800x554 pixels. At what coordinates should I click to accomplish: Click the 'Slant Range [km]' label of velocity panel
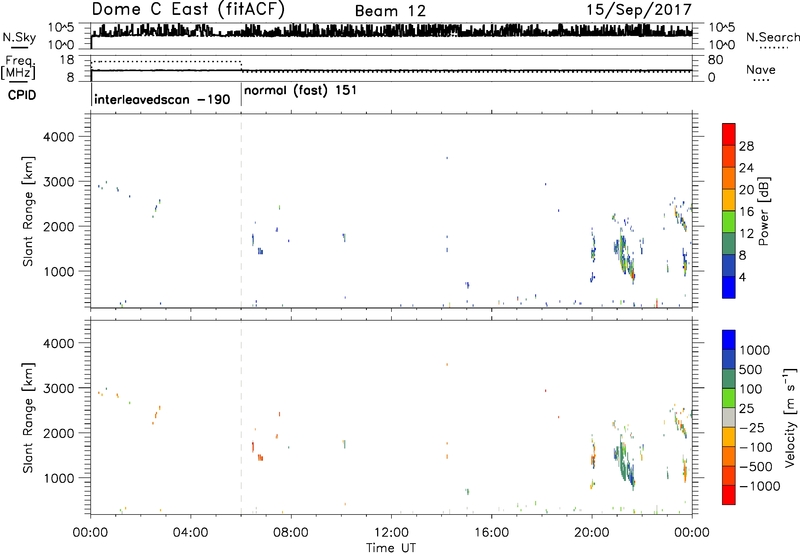[28, 418]
